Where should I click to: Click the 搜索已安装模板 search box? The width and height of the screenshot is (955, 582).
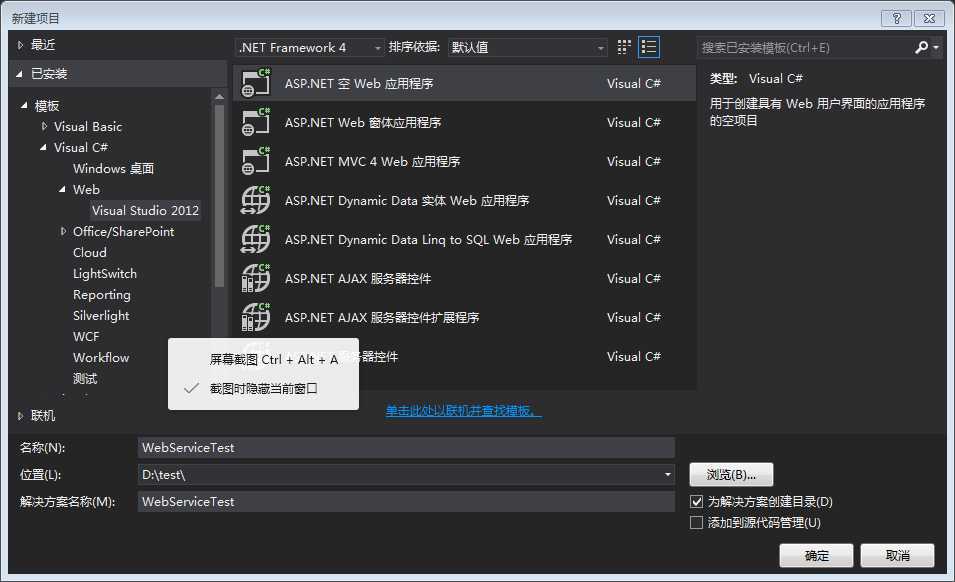(x=805, y=47)
